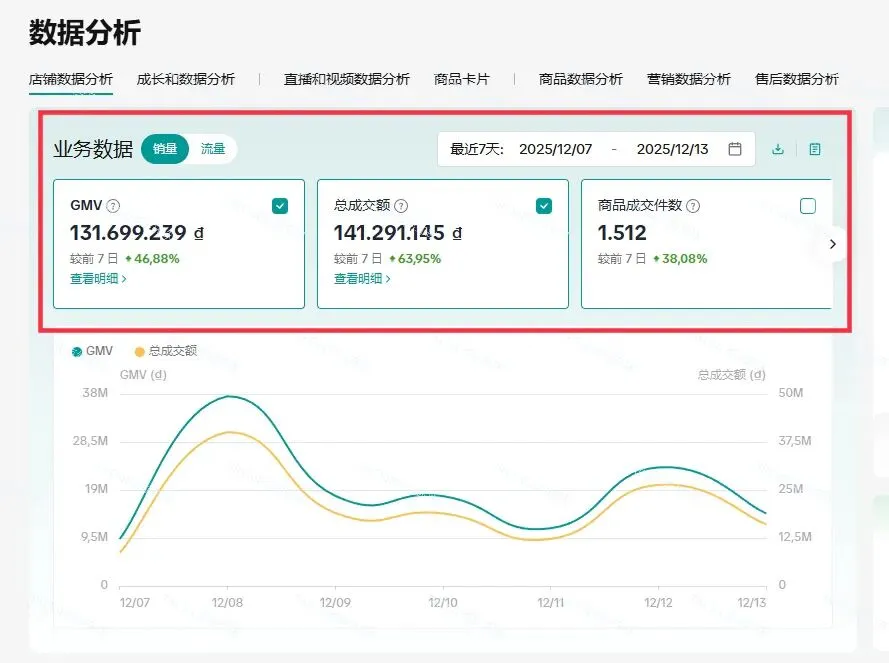The image size is (889, 663).
Task: Open 直播和视频数据分析 tab
Action: pos(346,79)
